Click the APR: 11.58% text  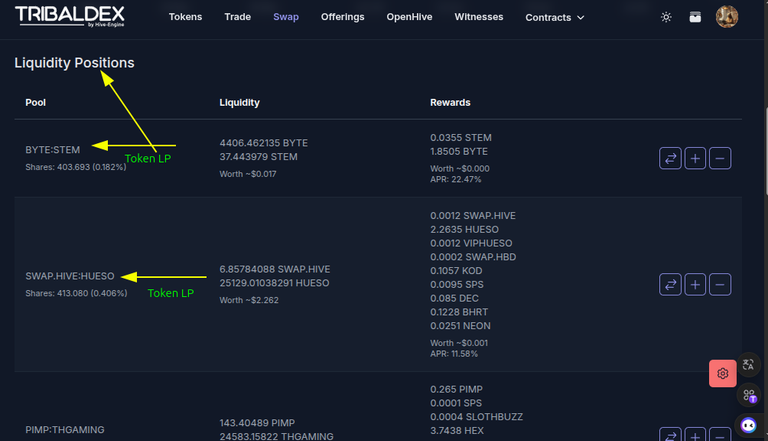(454, 354)
